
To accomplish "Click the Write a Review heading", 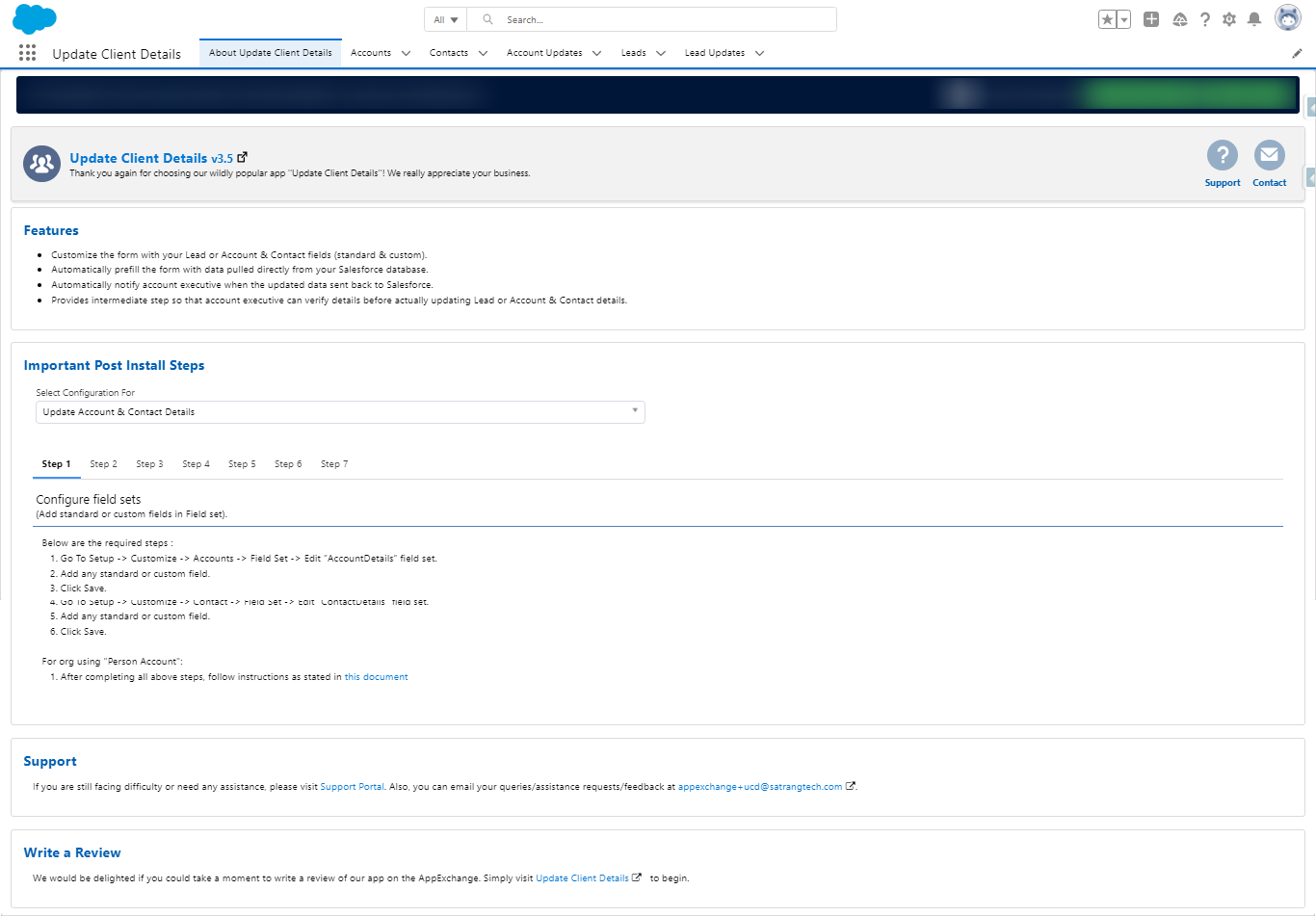I will pyautogui.click(x=72, y=853).
